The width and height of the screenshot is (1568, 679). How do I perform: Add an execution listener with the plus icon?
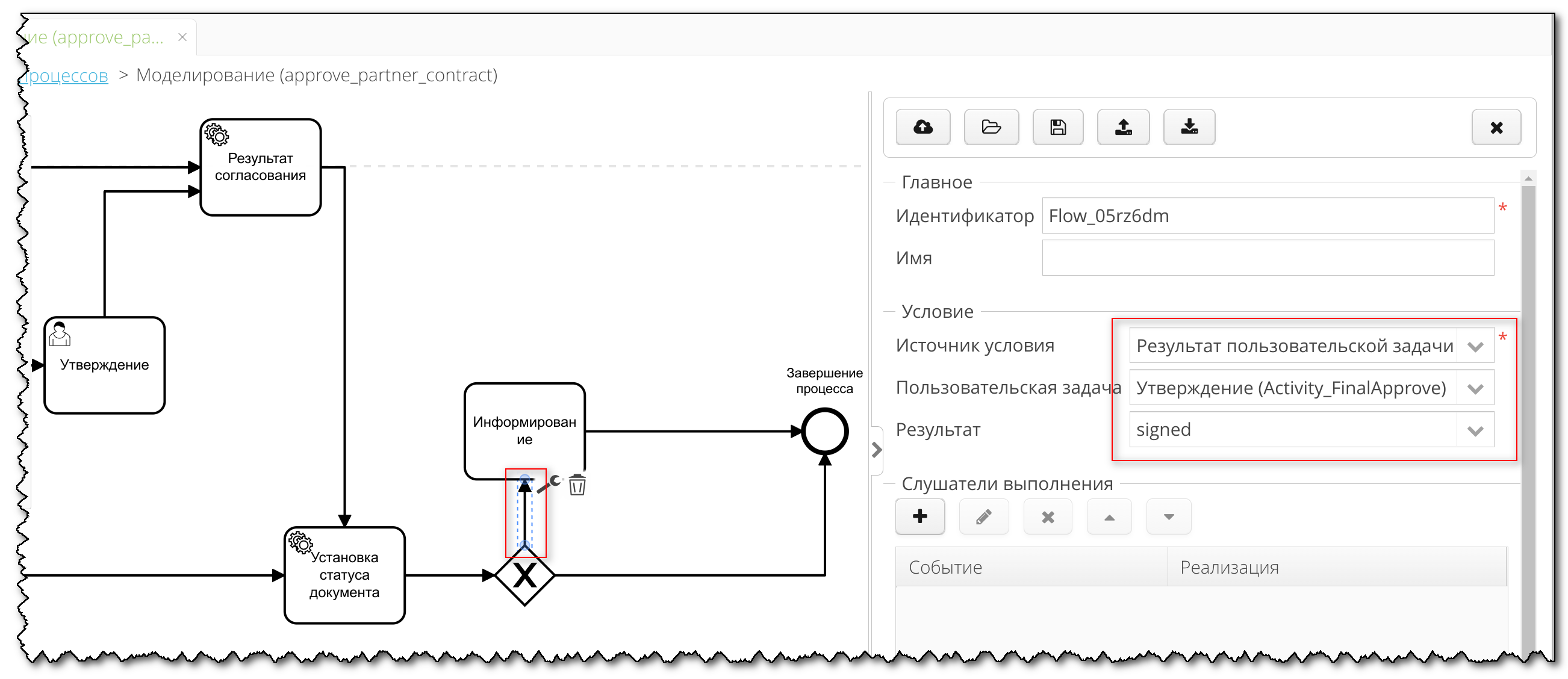click(x=919, y=516)
